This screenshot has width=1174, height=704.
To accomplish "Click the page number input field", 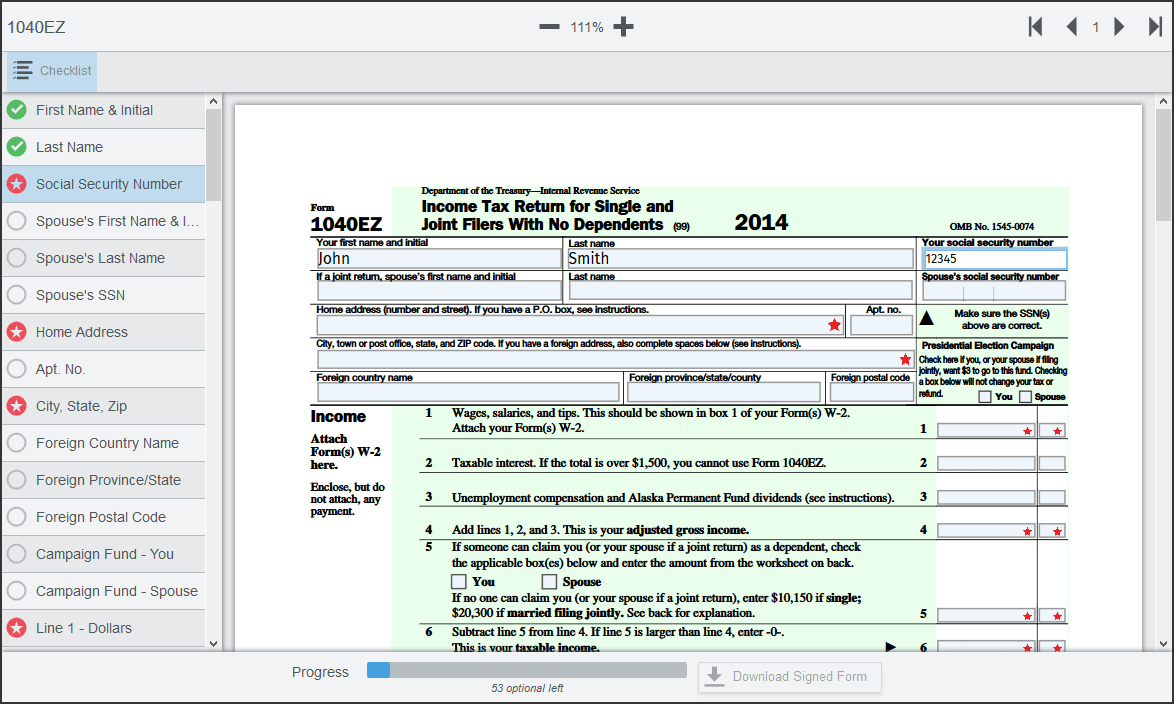I will pyautogui.click(x=1095, y=26).
